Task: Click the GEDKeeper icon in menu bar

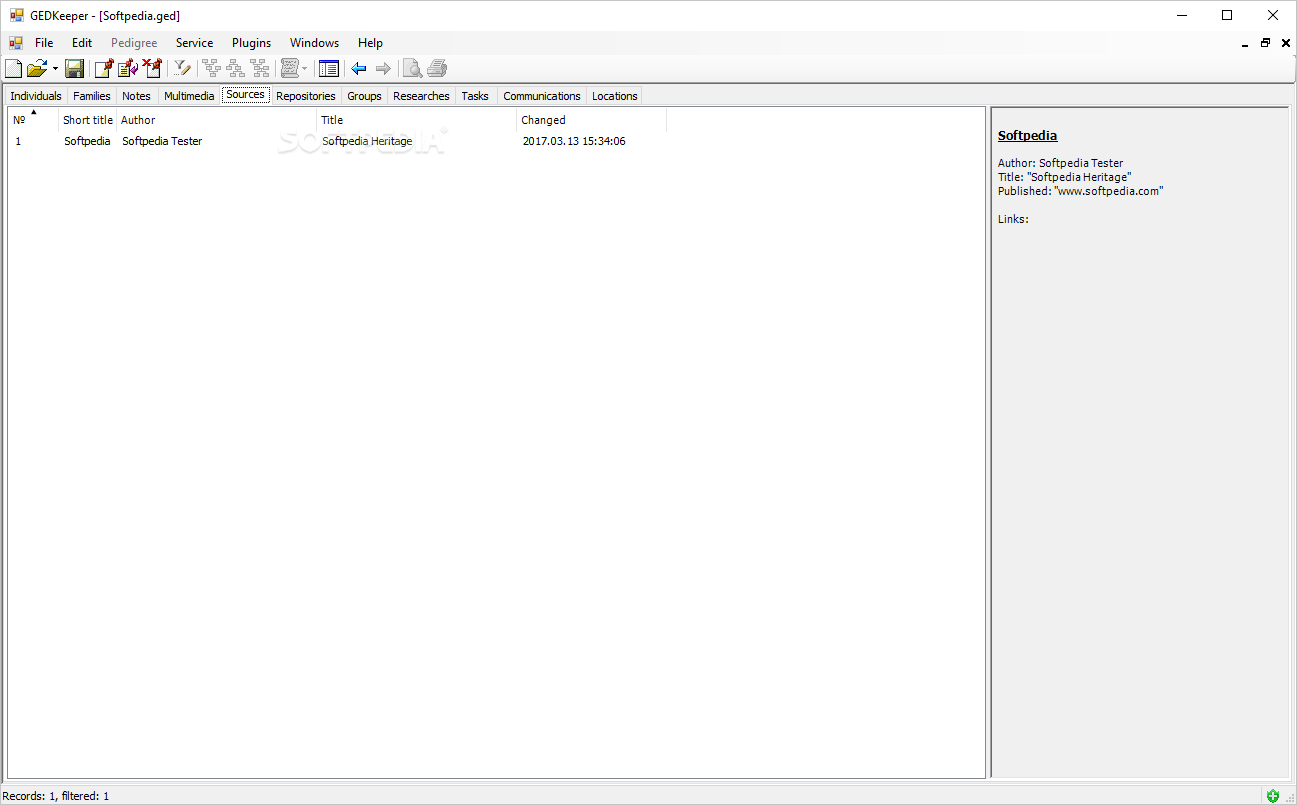Action: coord(15,43)
